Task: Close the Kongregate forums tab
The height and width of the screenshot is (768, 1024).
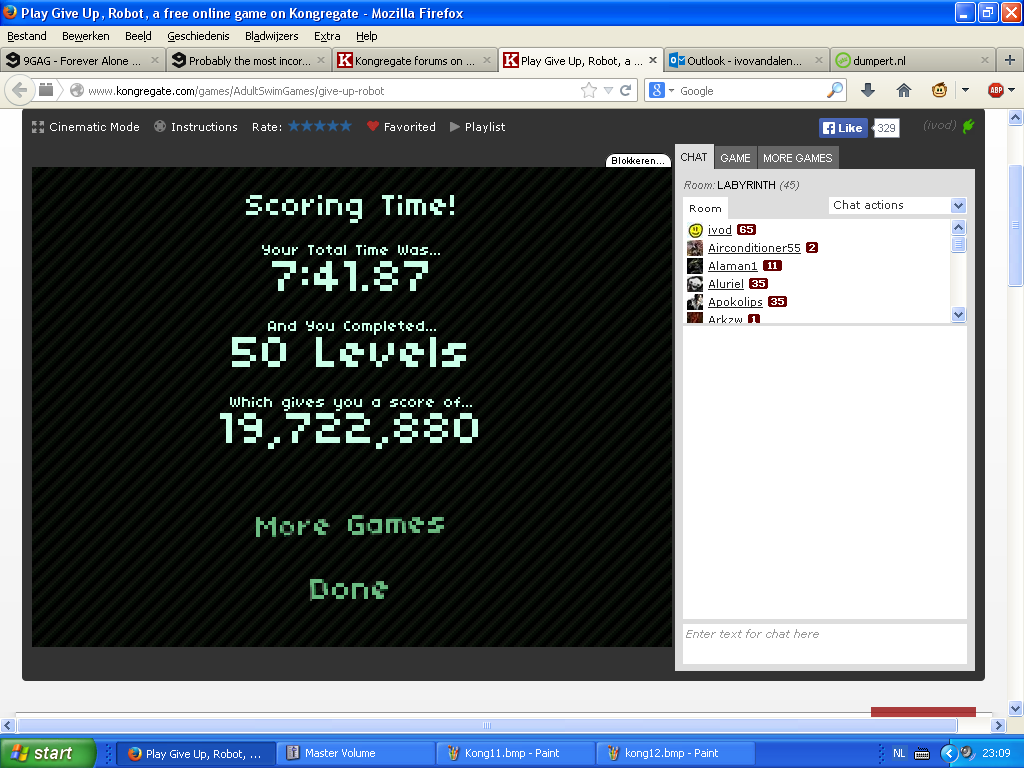Action: (487, 60)
